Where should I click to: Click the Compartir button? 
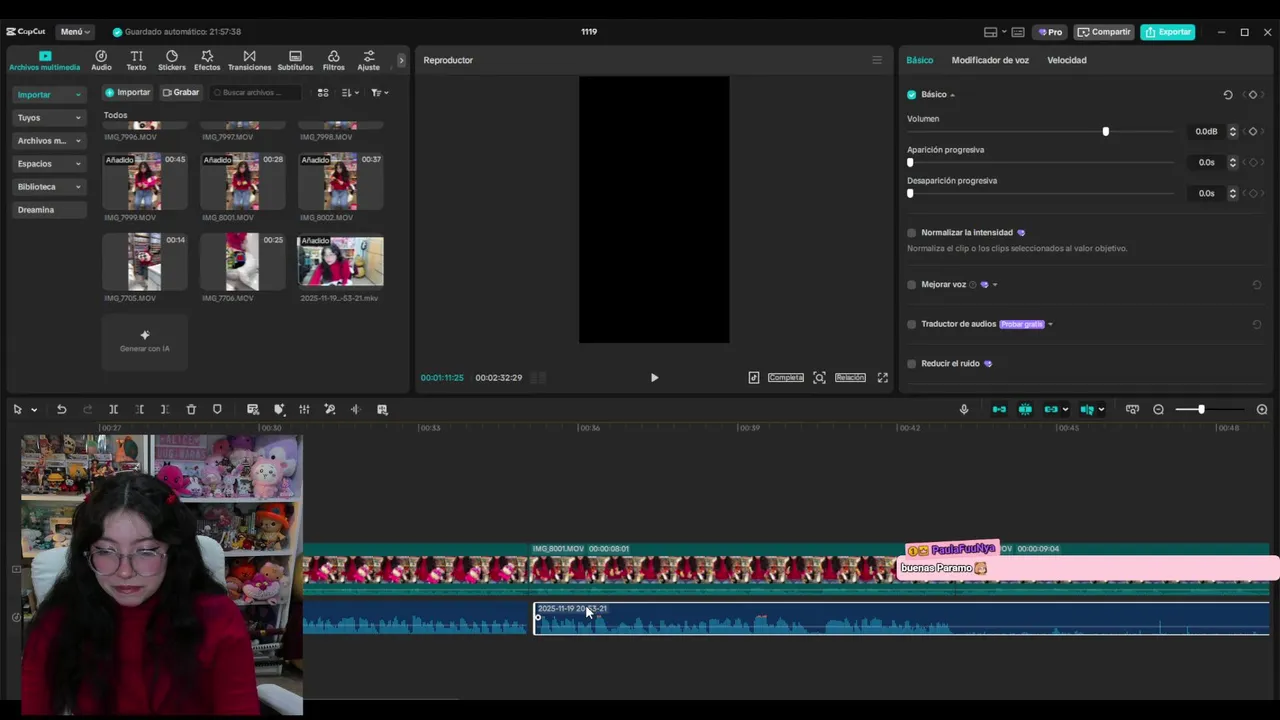click(x=1104, y=32)
